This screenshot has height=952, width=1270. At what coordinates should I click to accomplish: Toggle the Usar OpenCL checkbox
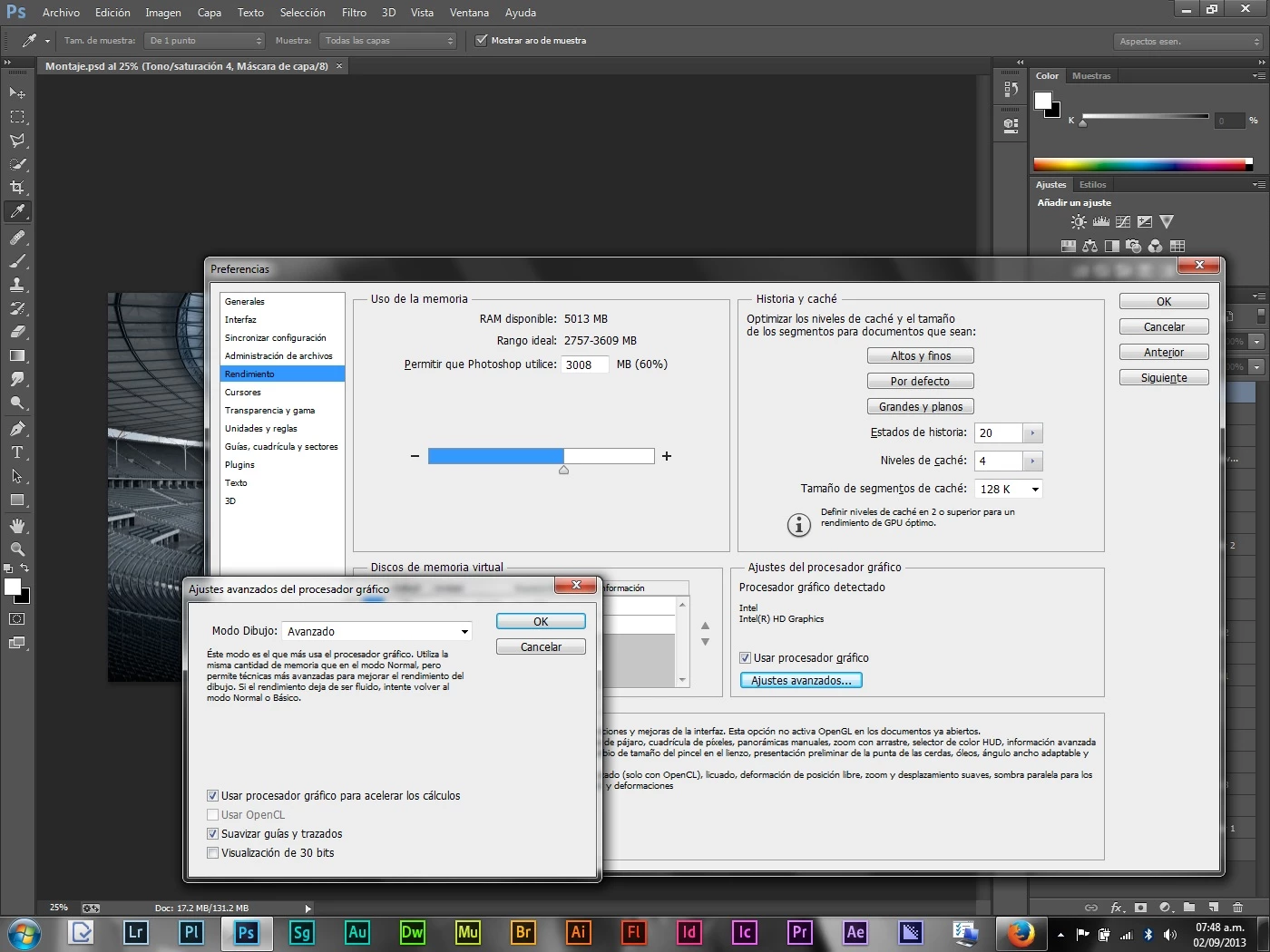[x=212, y=815]
